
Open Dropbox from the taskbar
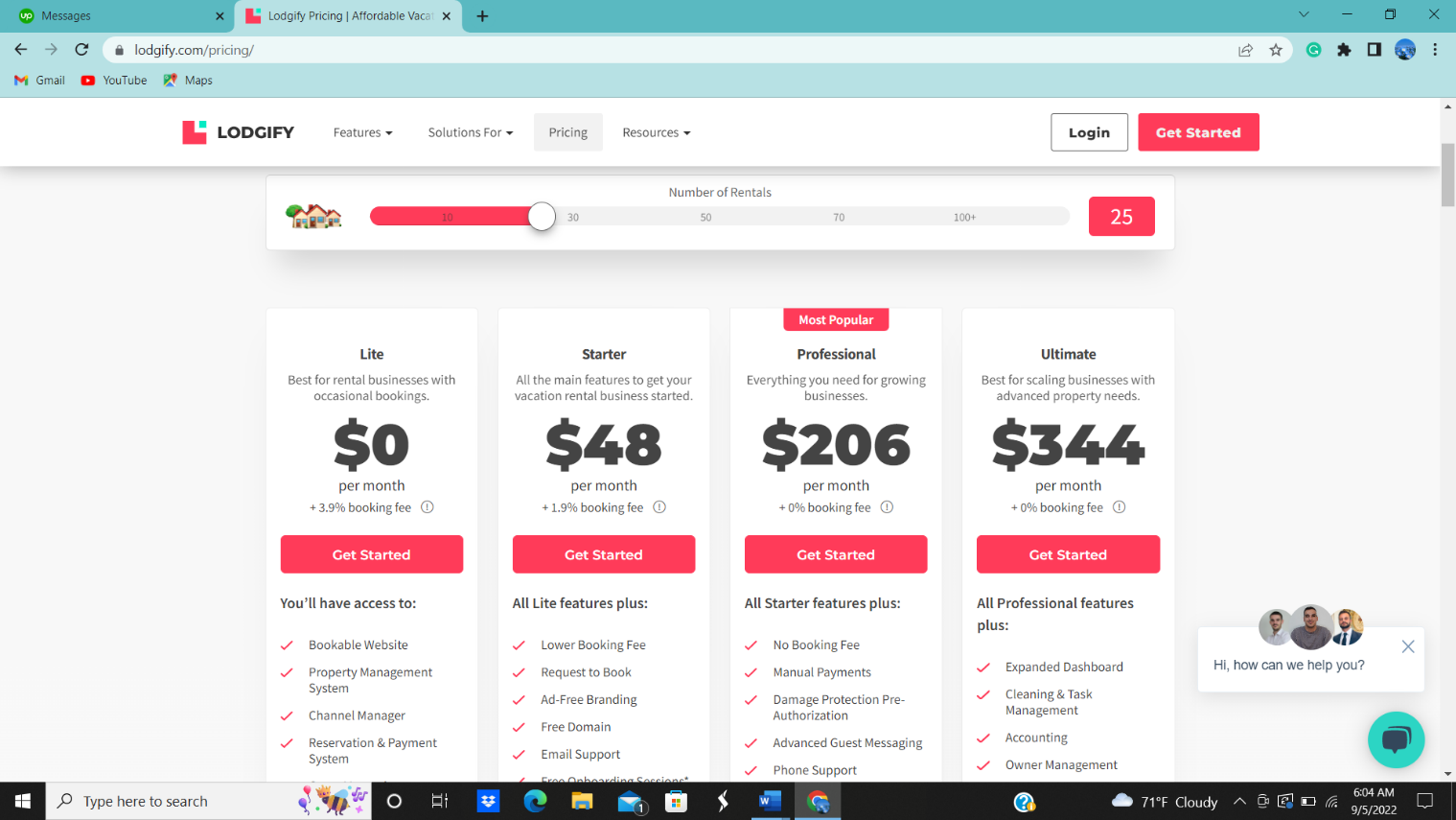[x=488, y=801]
